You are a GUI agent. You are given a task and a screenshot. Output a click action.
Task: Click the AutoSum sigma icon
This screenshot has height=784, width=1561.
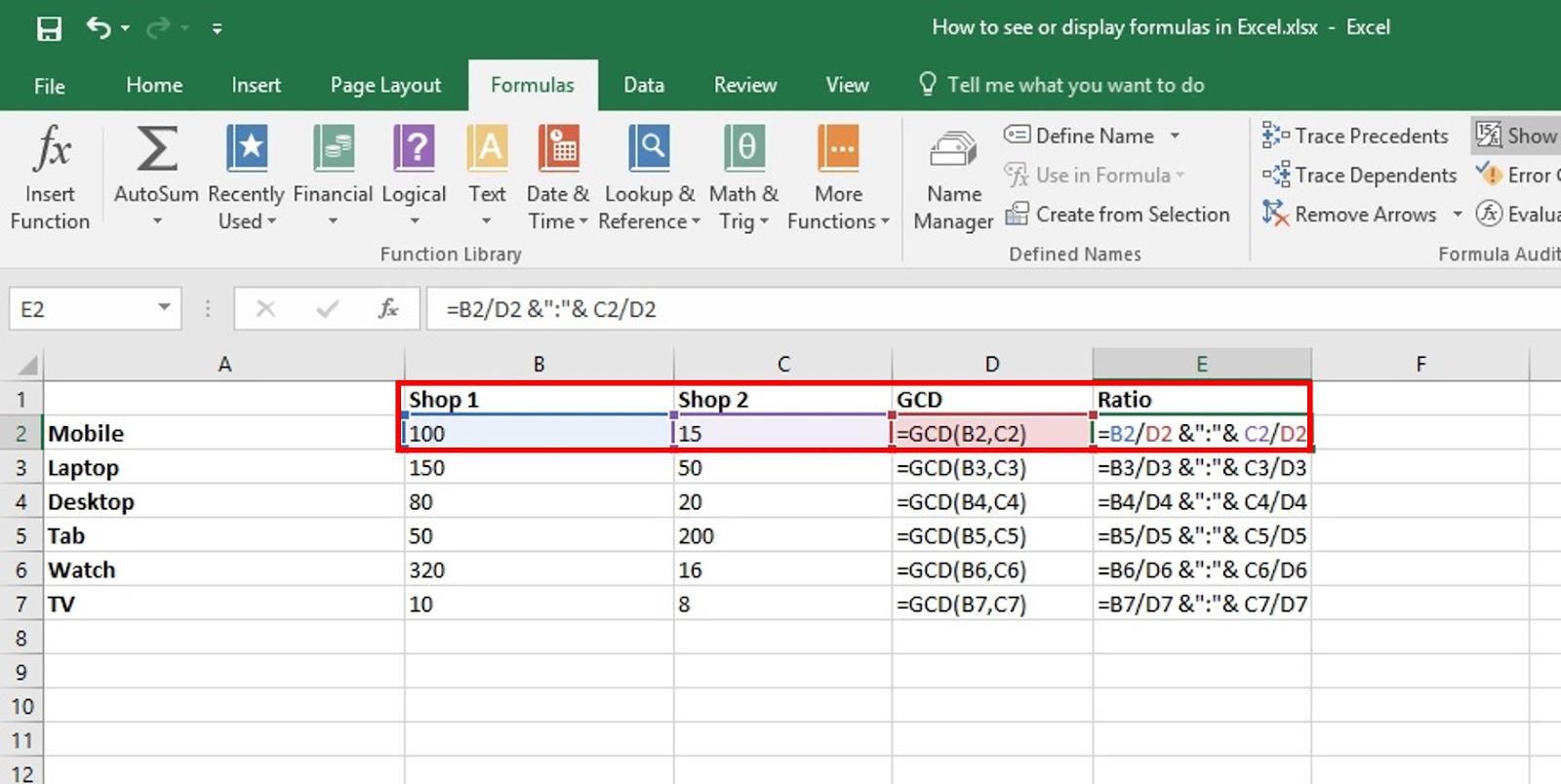(156, 150)
